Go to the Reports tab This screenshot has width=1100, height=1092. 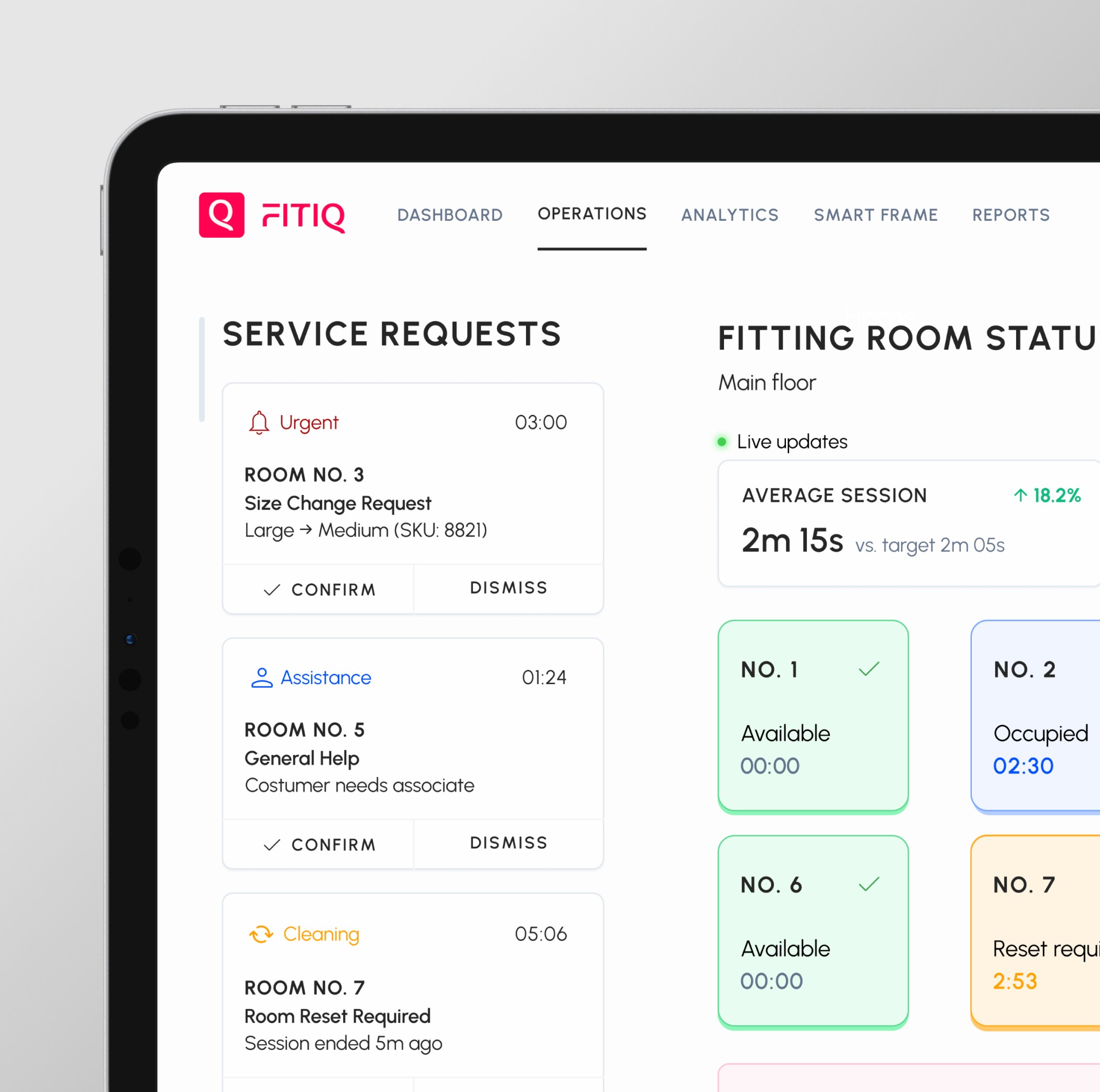click(1010, 215)
